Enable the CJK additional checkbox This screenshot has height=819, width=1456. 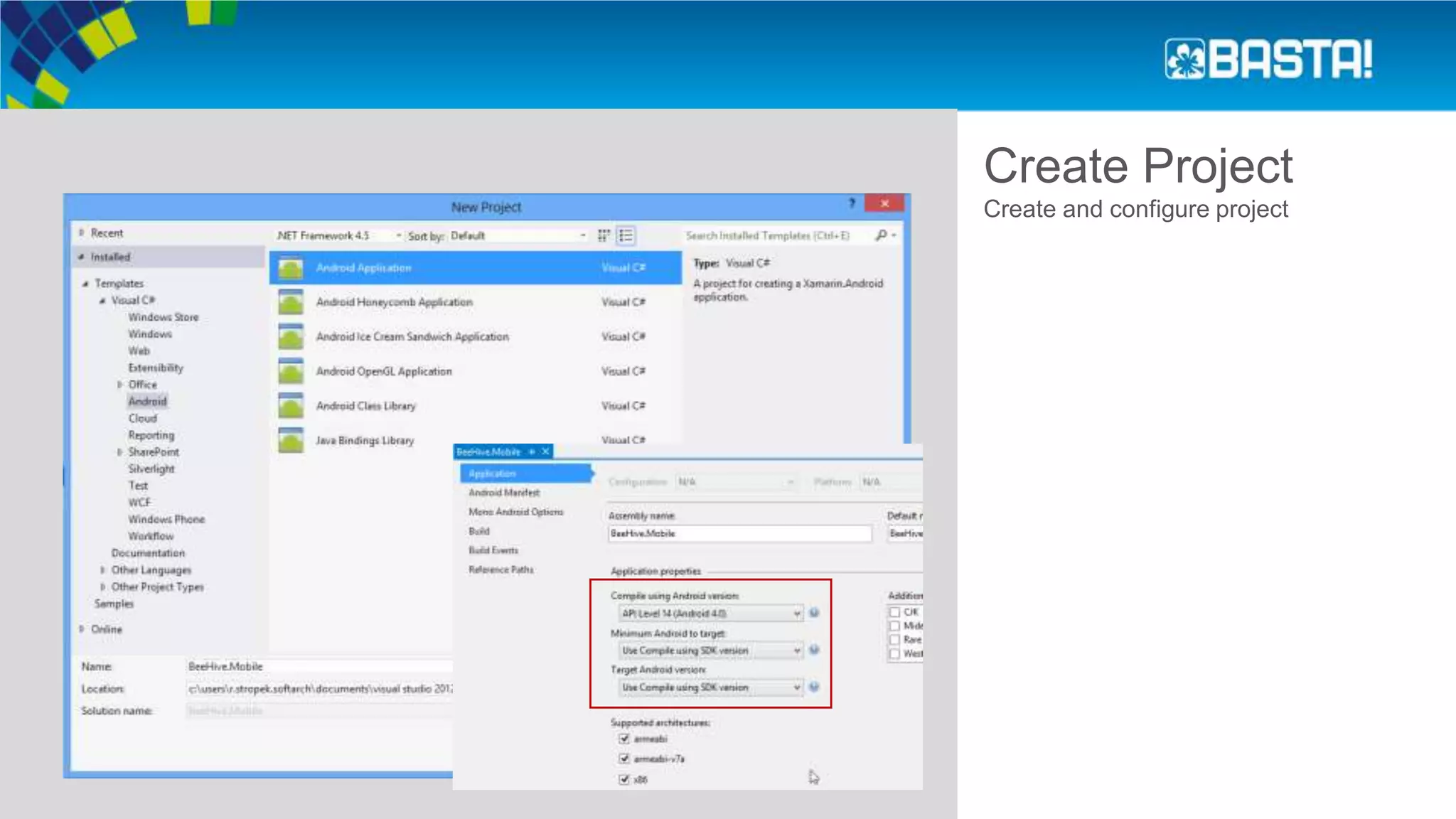click(895, 612)
